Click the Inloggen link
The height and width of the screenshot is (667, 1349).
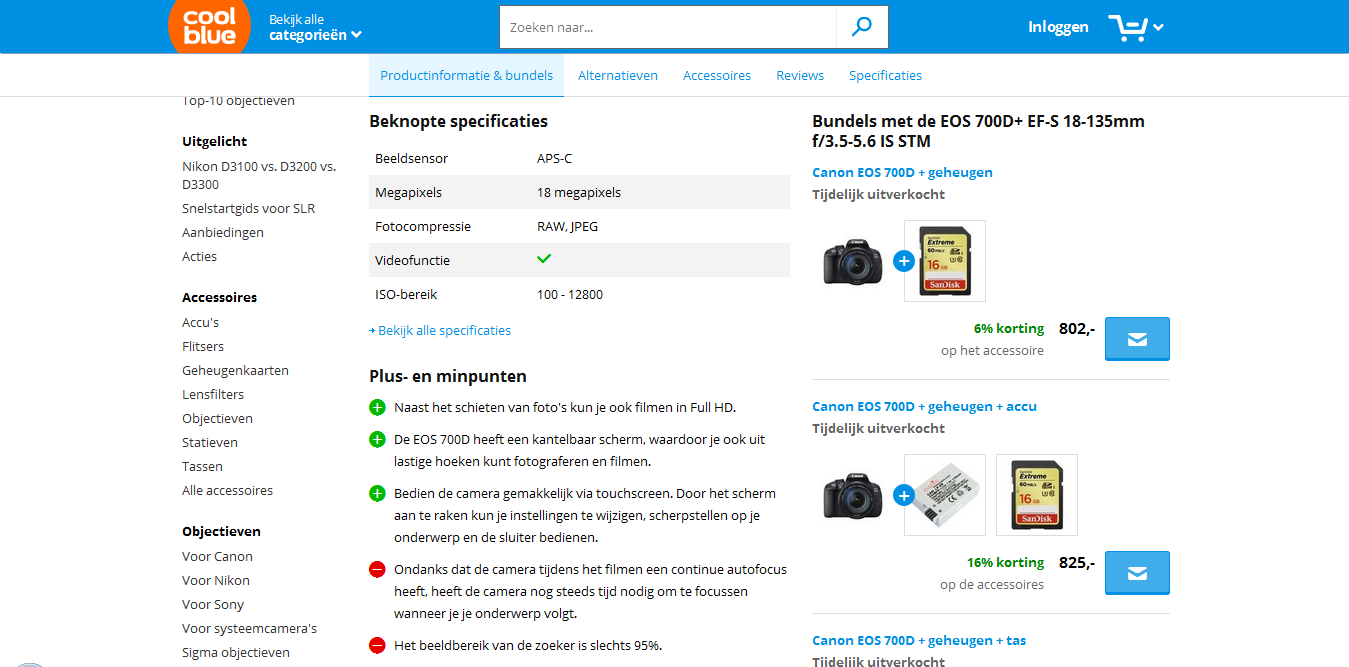(x=1058, y=27)
